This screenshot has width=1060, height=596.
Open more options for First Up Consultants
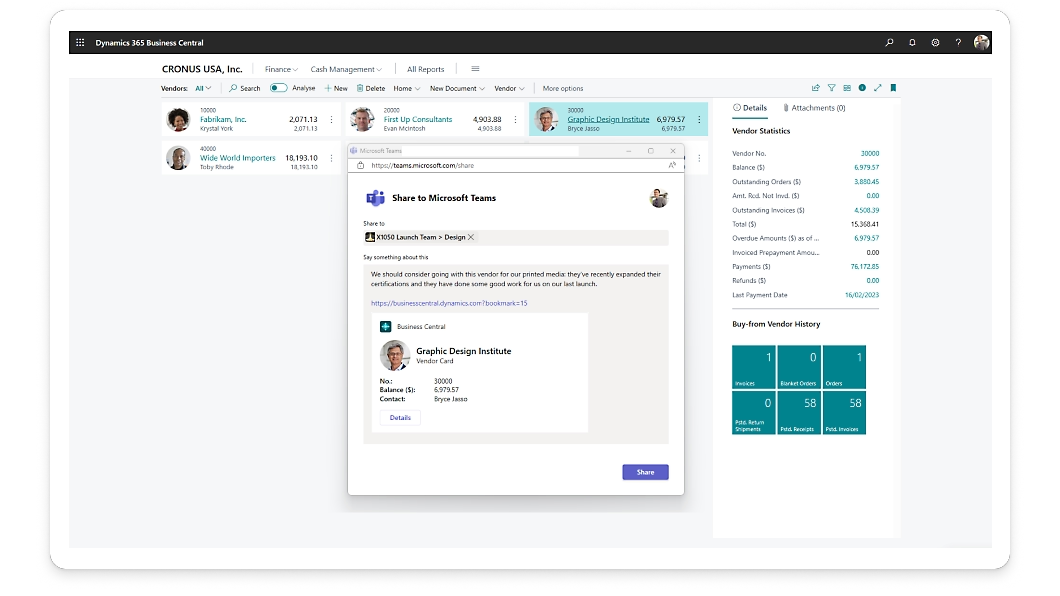point(515,120)
